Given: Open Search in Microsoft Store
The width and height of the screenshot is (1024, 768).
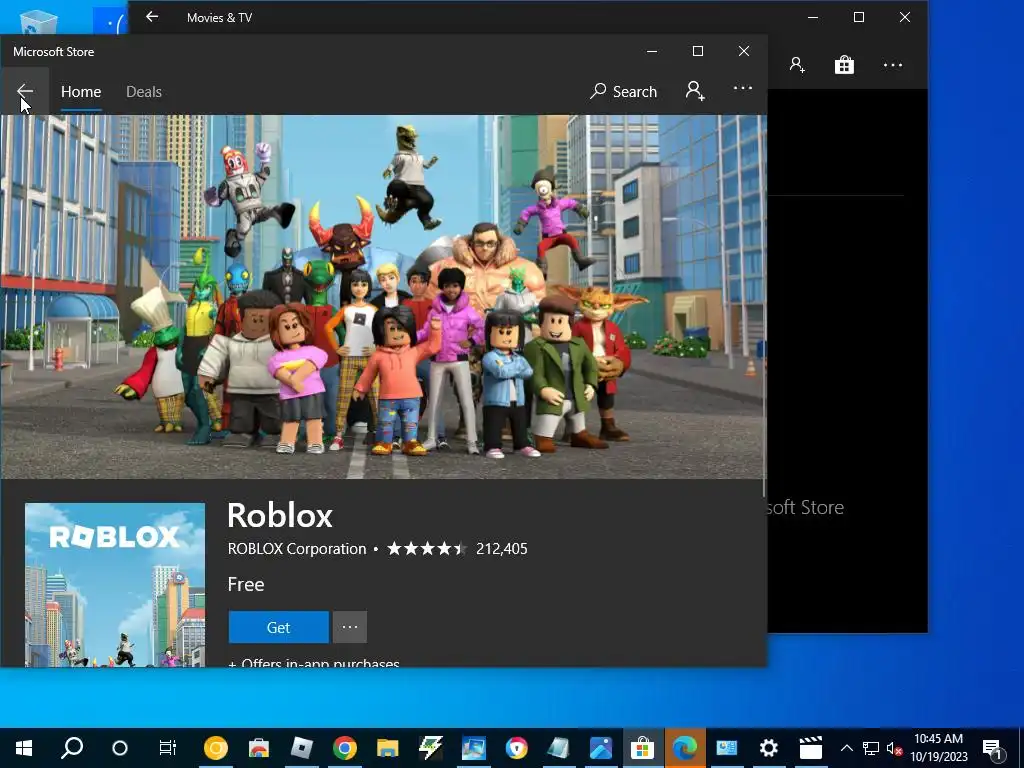Looking at the screenshot, I should [x=623, y=91].
